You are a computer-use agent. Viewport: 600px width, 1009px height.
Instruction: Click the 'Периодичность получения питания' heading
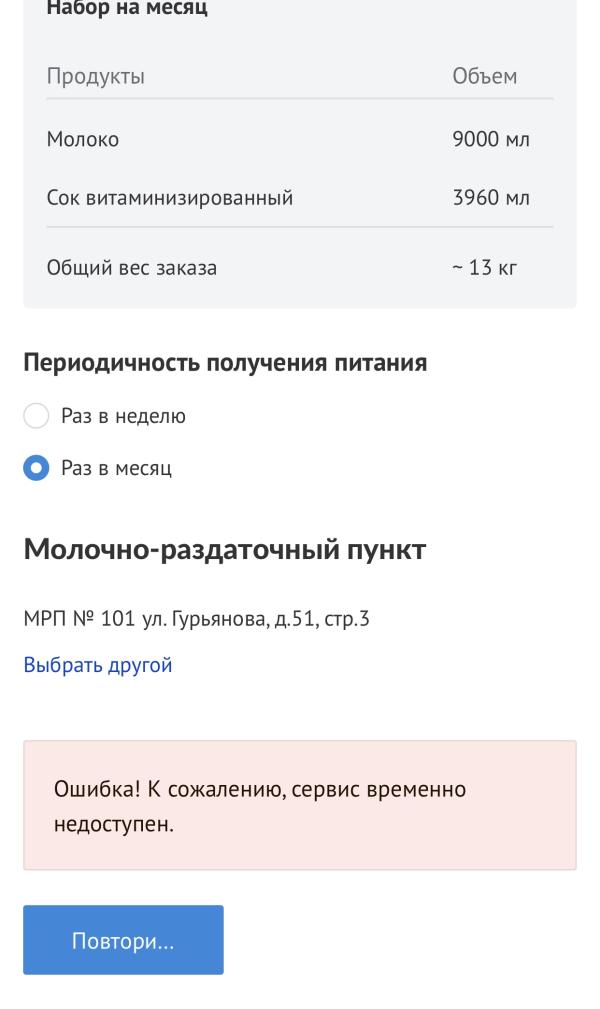225,363
